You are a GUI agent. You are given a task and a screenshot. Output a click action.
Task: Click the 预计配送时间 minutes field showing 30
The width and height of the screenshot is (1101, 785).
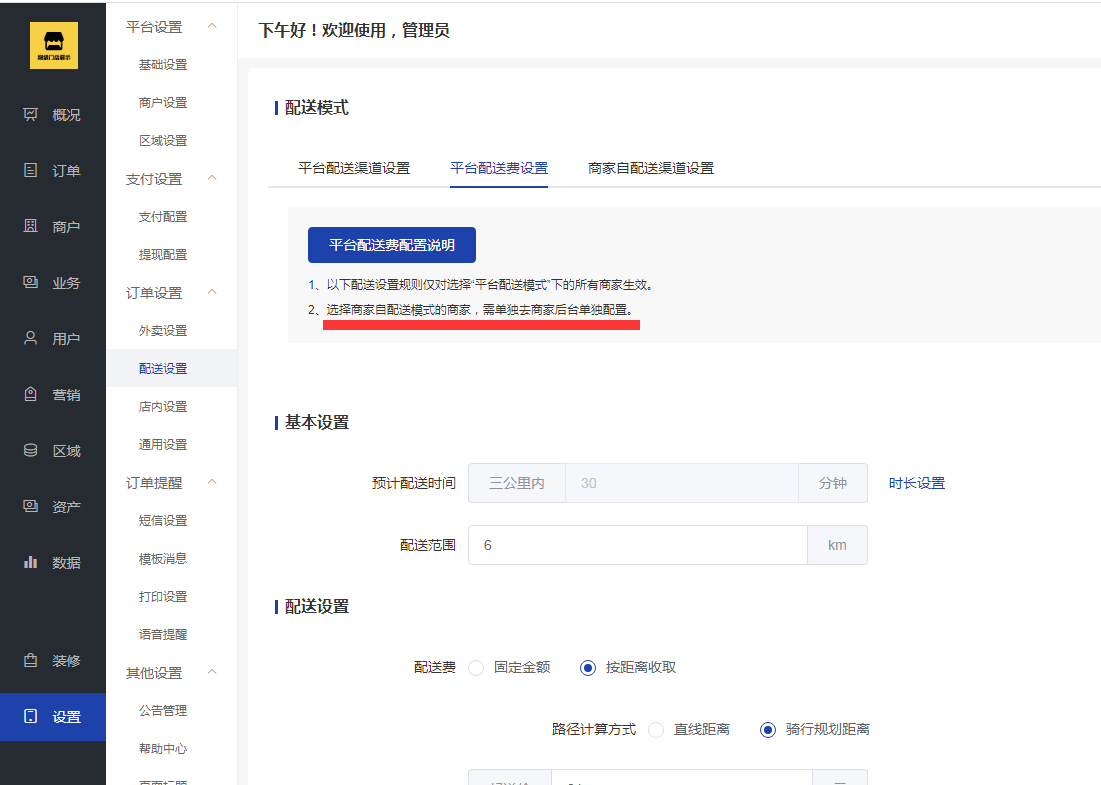coord(681,483)
